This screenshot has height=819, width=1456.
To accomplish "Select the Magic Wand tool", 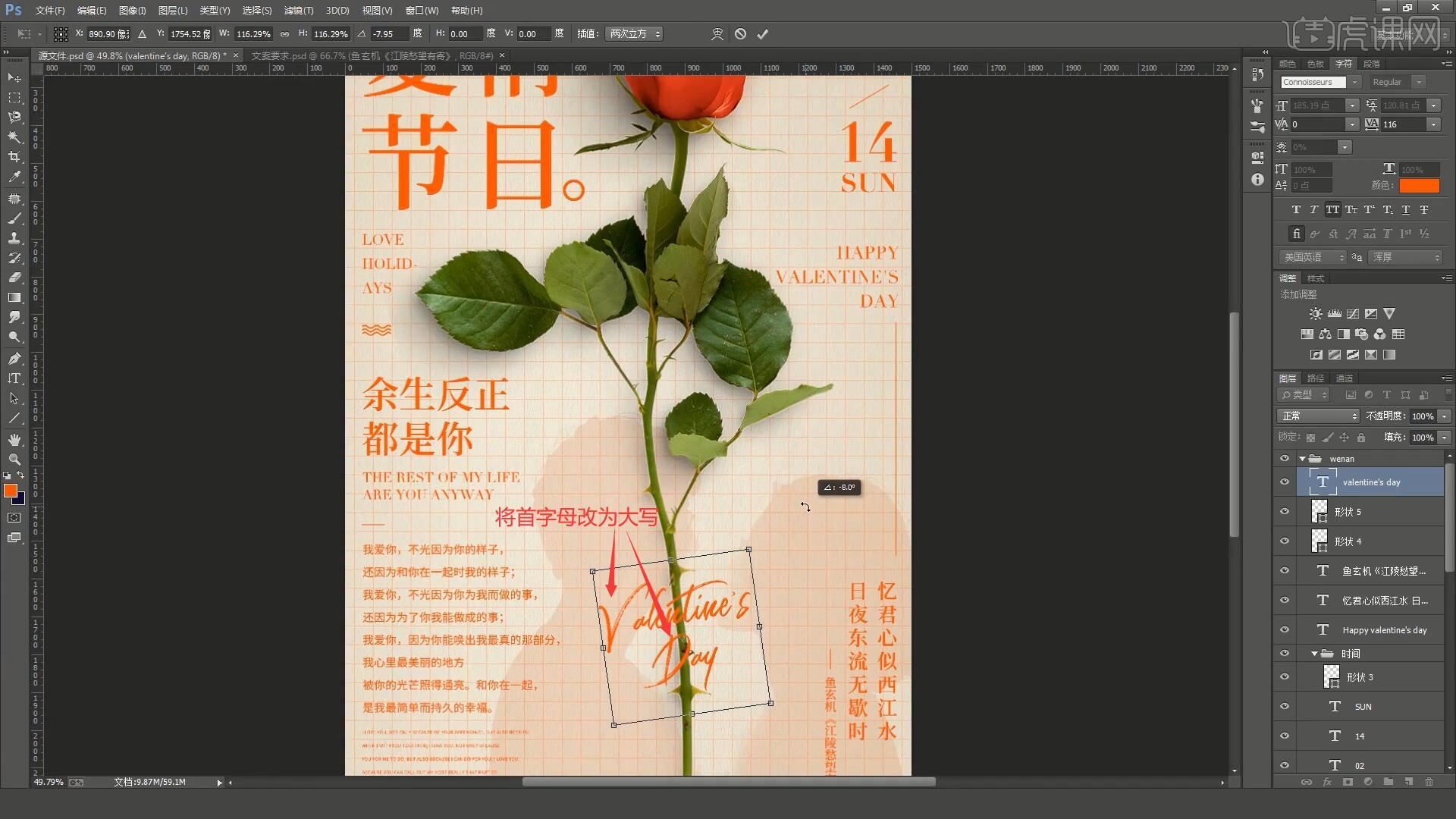I will tap(14, 137).
